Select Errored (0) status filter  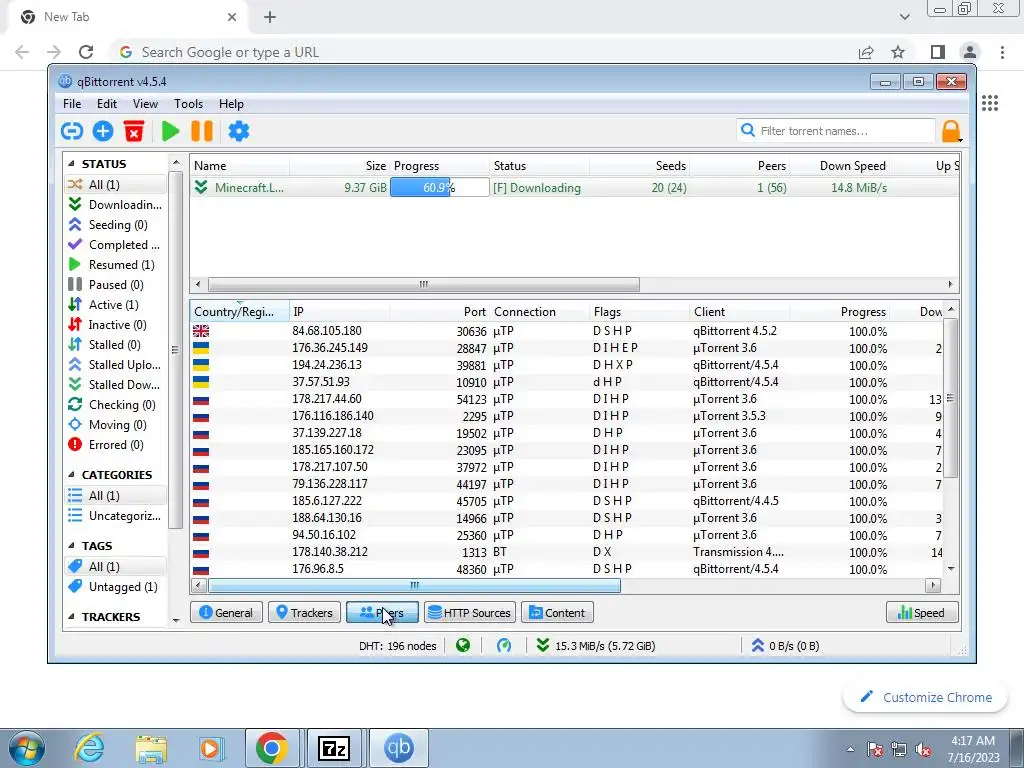[116, 445]
